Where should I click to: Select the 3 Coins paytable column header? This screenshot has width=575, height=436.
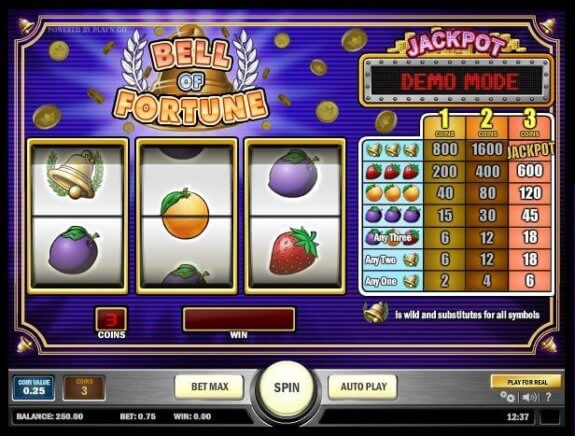click(x=530, y=125)
